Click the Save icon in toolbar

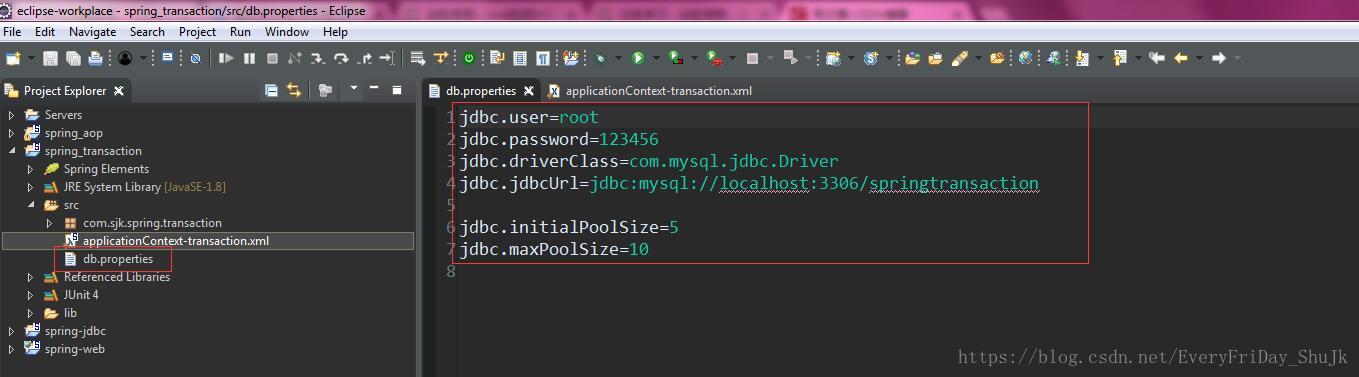[x=49, y=58]
